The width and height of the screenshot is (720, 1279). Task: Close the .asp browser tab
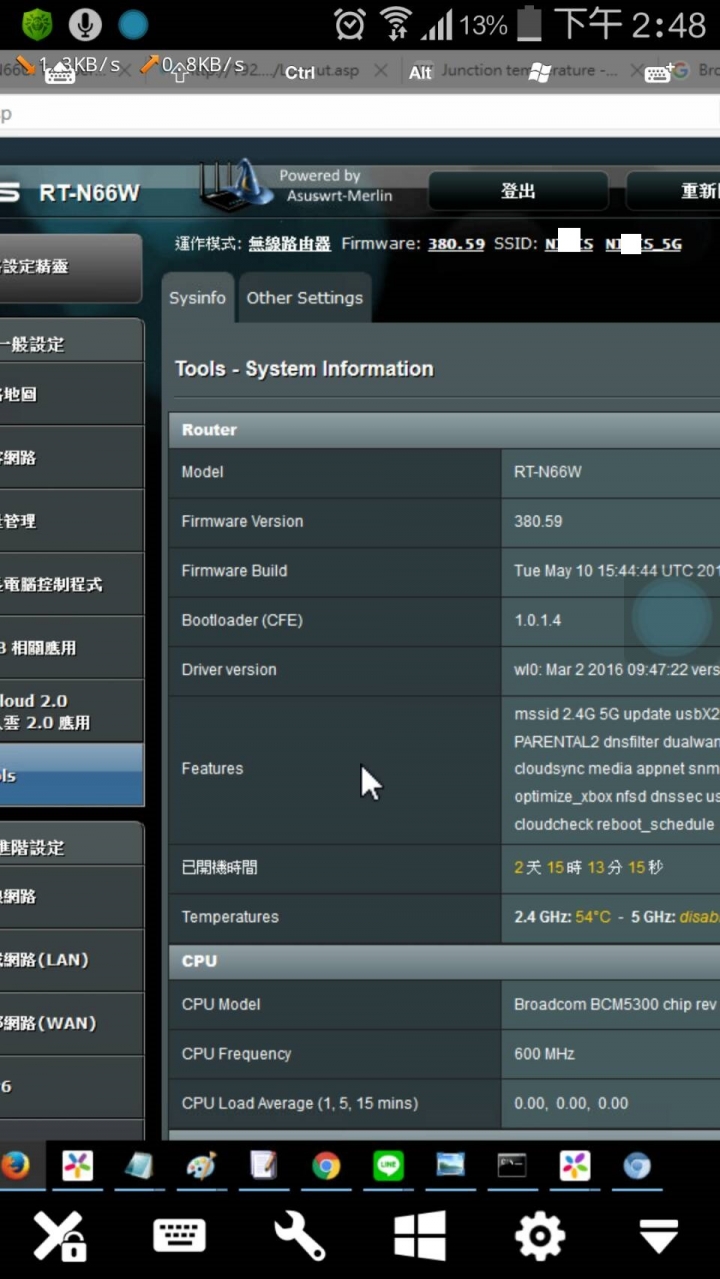[380, 71]
